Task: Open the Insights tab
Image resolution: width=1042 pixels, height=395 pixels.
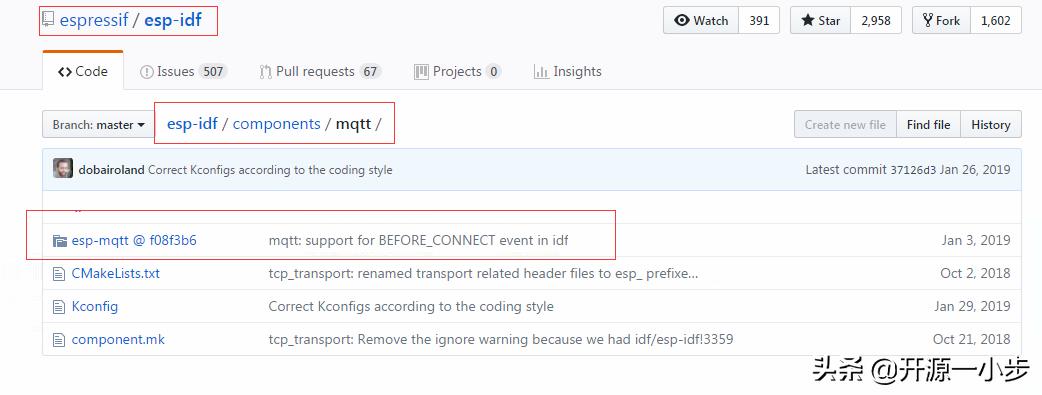Action: 568,71
